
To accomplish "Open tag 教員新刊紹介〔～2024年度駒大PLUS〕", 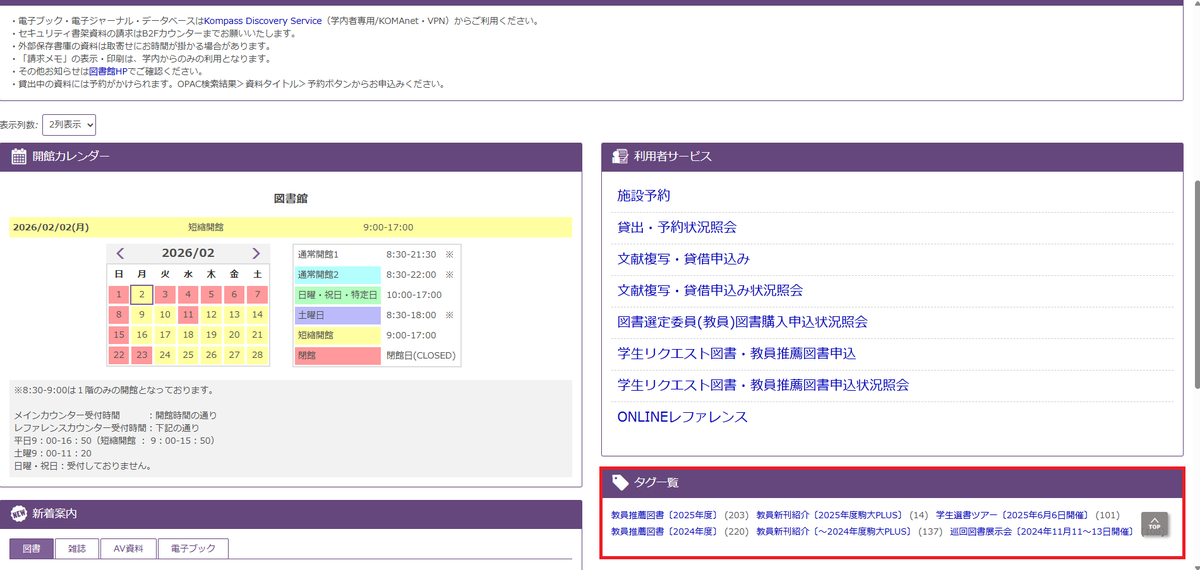I will coord(834,532).
